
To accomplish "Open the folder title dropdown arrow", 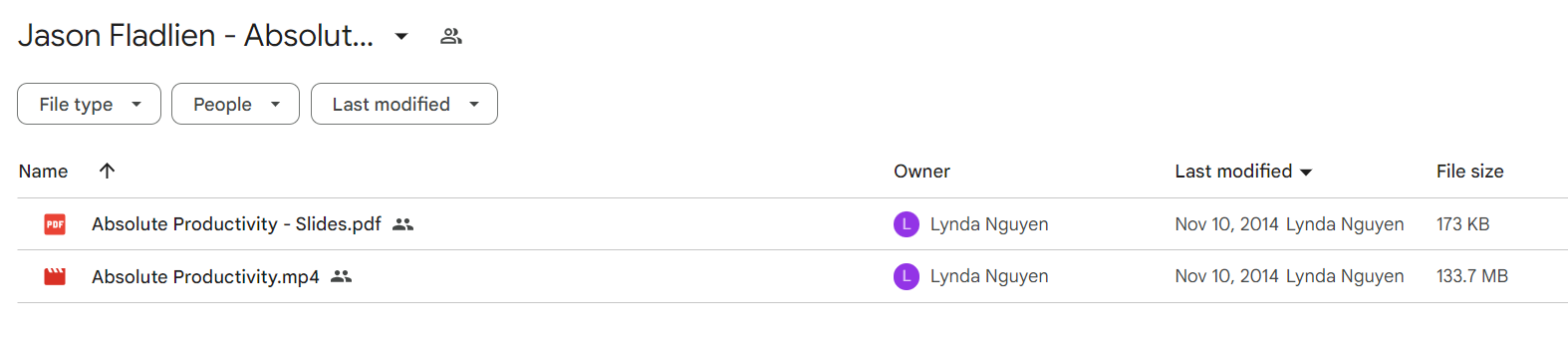I will point(401,36).
